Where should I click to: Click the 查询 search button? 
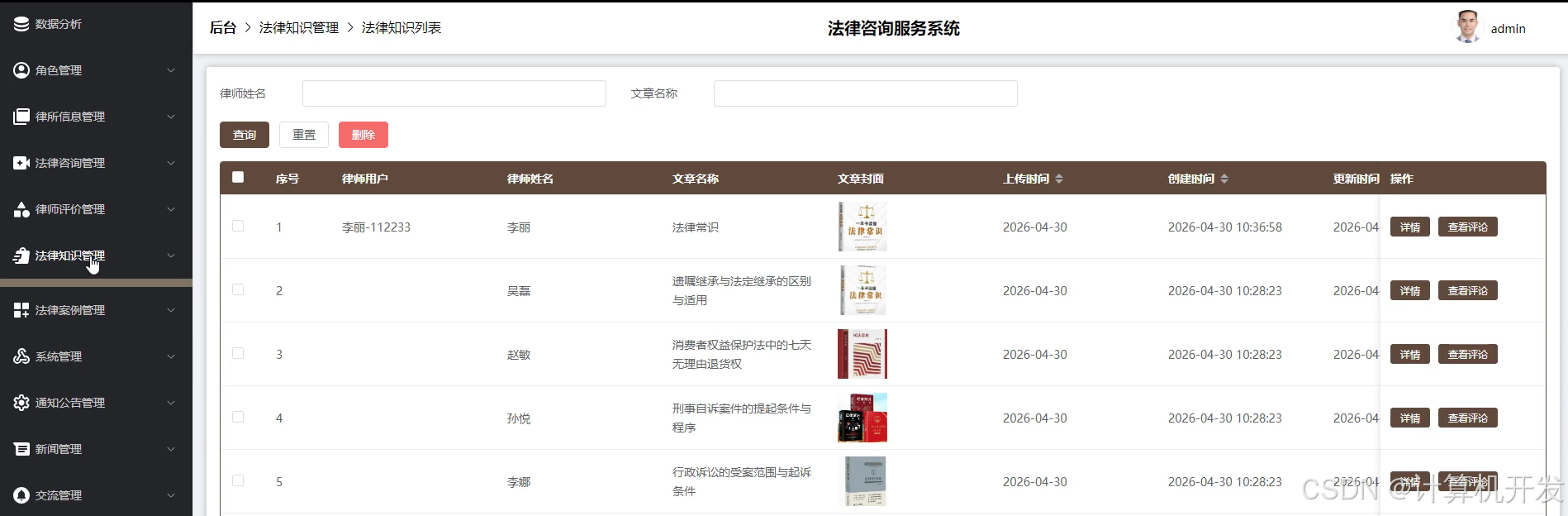click(x=245, y=135)
